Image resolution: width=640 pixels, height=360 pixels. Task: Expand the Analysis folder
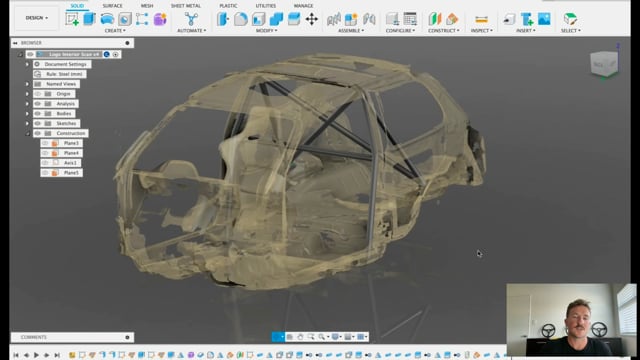27,104
